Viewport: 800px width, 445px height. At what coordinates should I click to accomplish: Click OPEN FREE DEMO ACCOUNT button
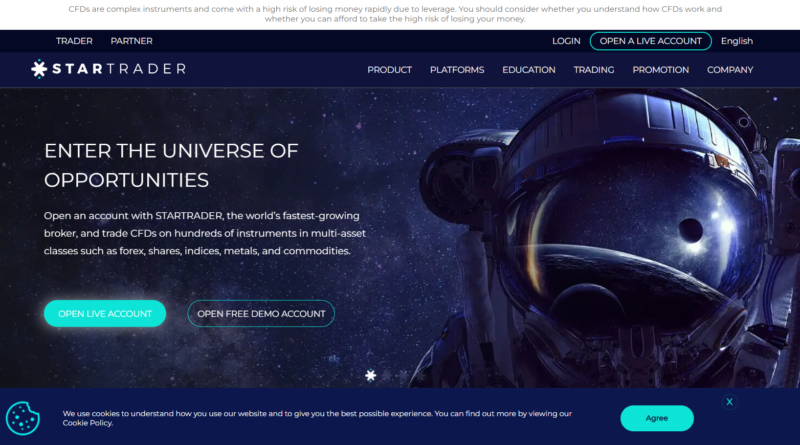[261, 313]
